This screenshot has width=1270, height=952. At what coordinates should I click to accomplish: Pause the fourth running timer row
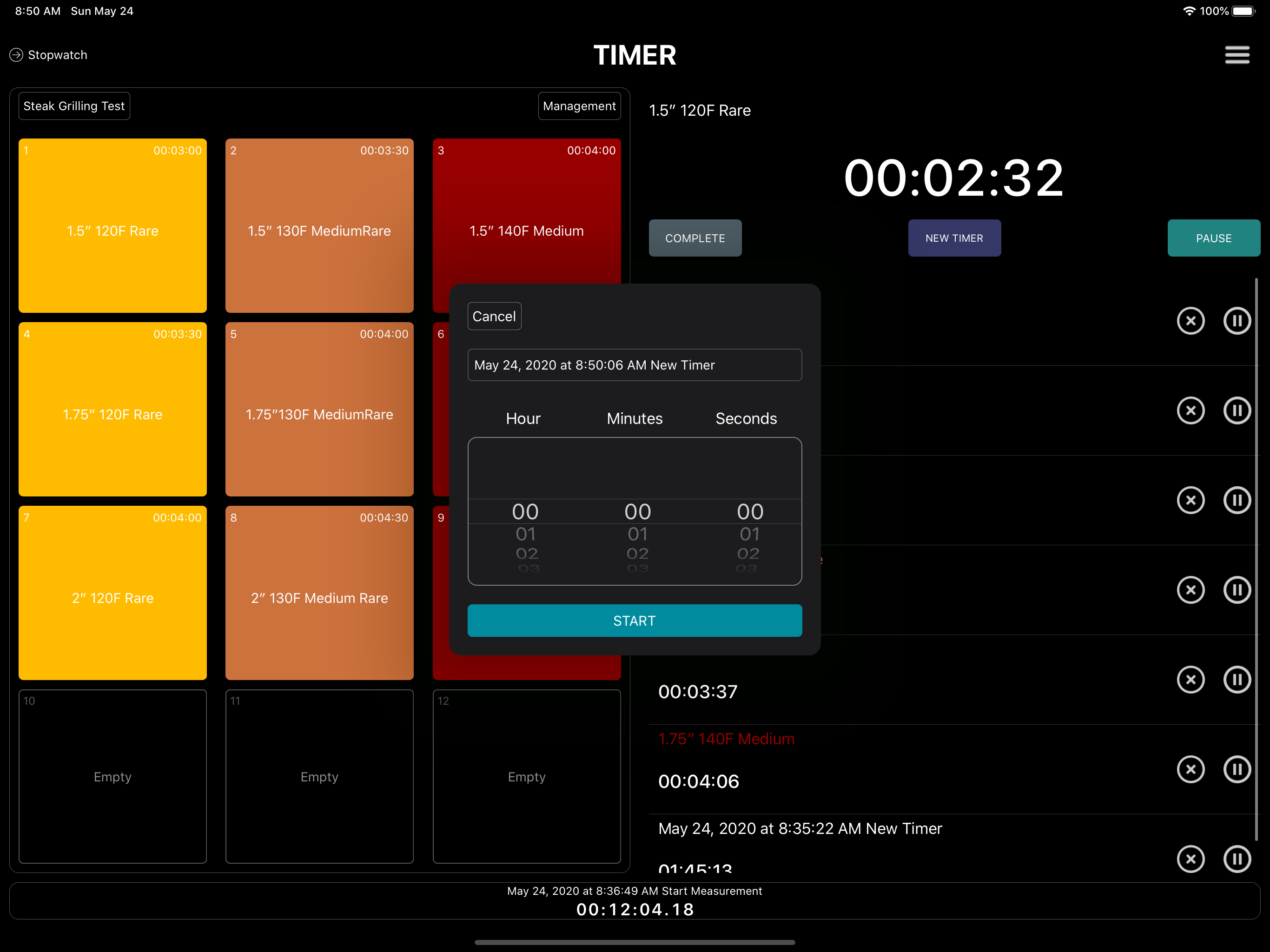pyautogui.click(x=1237, y=590)
